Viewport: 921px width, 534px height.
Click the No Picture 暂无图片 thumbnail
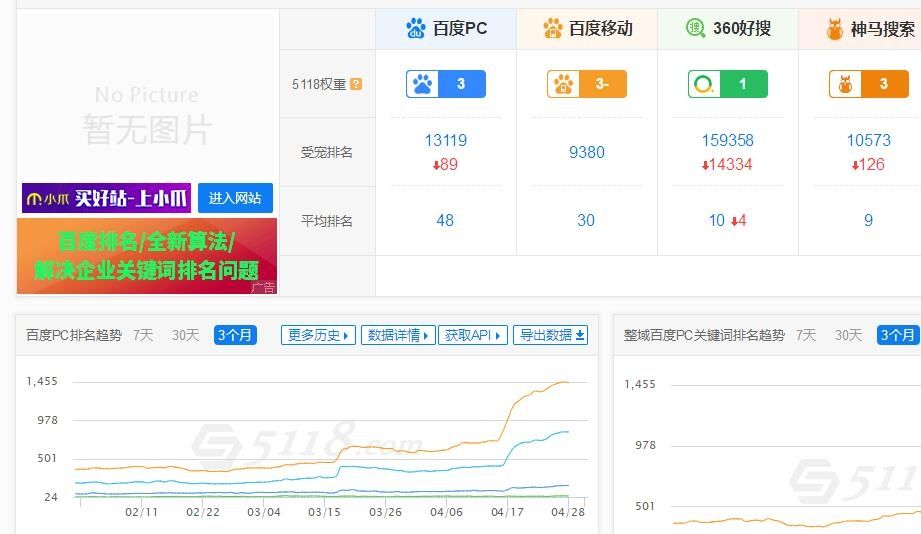[147, 115]
